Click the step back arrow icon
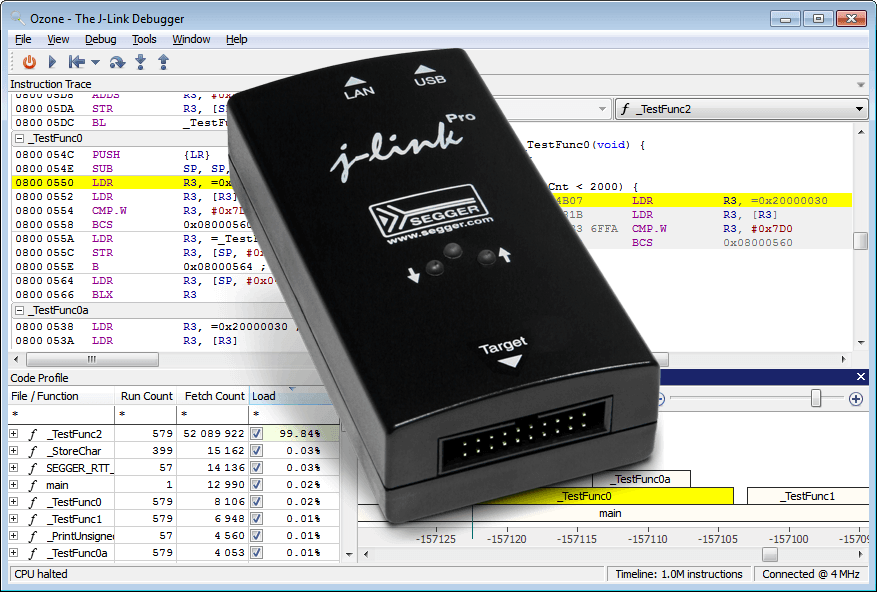Image resolution: width=877 pixels, height=592 pixels. coord(76,62)
